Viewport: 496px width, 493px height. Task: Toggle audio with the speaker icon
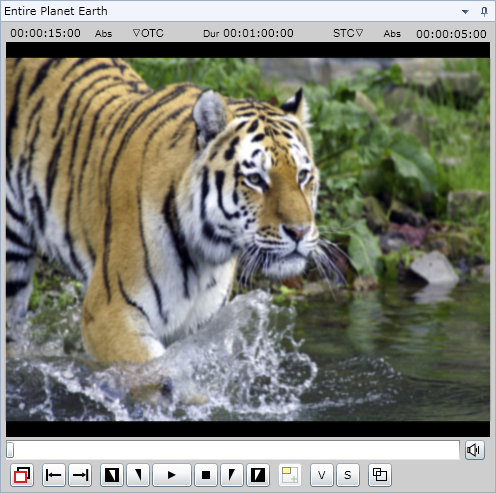[475, 450]
